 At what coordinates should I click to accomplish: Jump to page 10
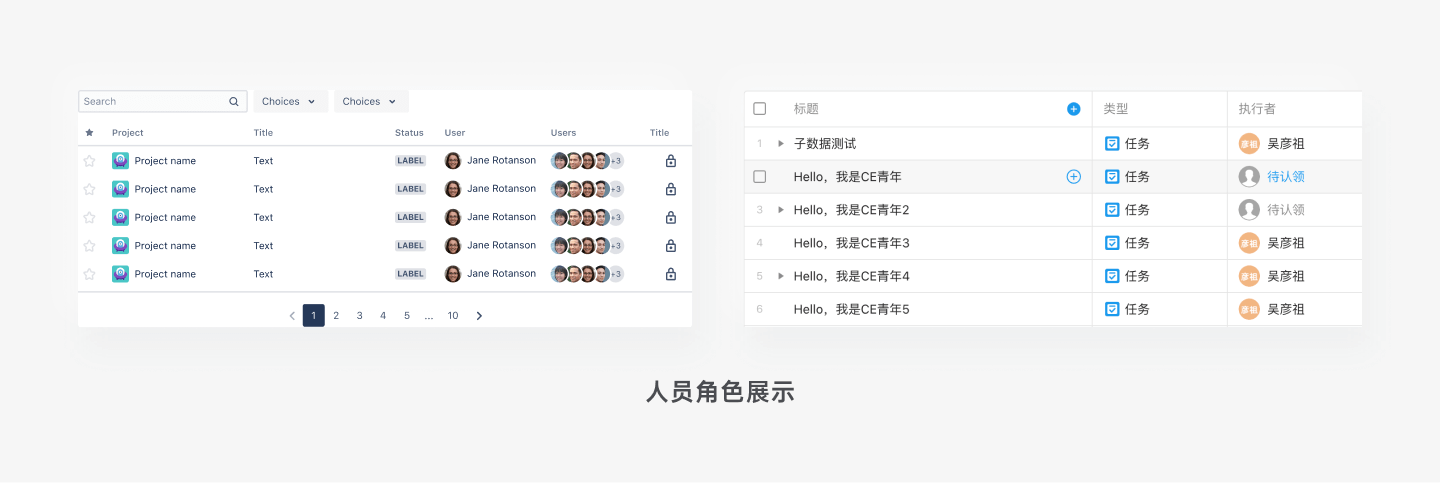pyautogui.click(x=453, y=316)
